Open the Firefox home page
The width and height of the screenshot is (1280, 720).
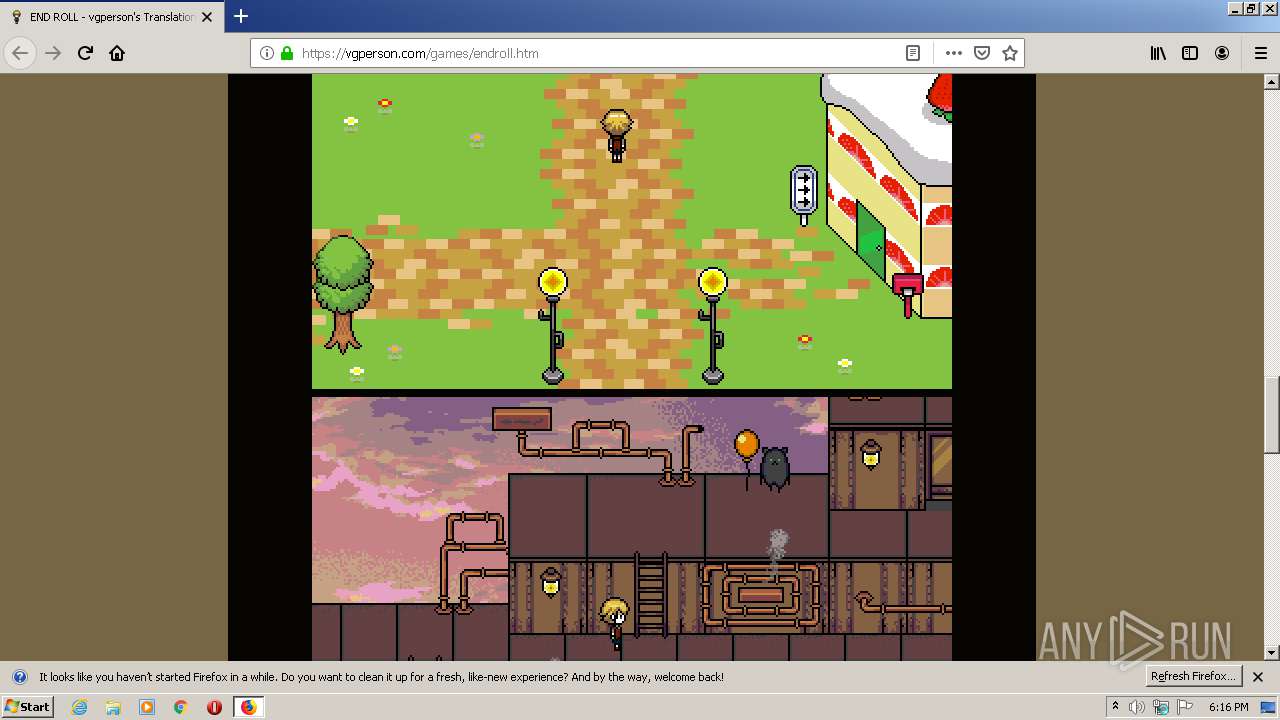point(117,53)
